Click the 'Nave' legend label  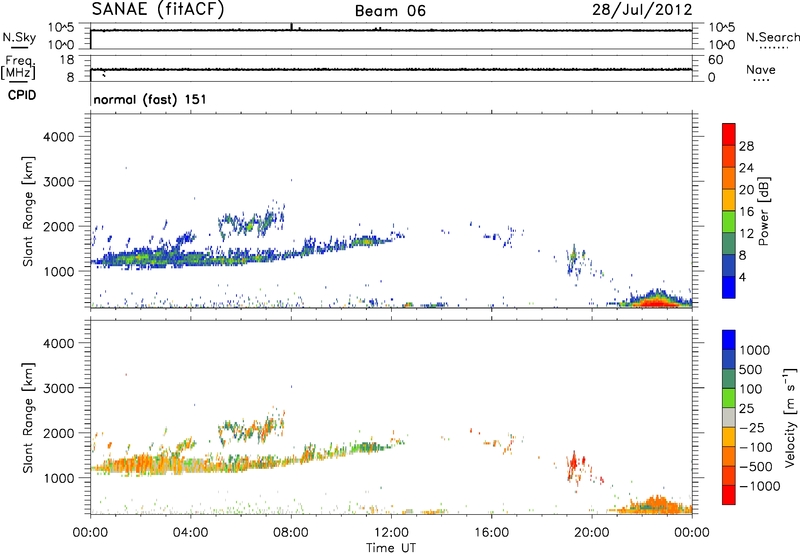(x=761, y=70)
